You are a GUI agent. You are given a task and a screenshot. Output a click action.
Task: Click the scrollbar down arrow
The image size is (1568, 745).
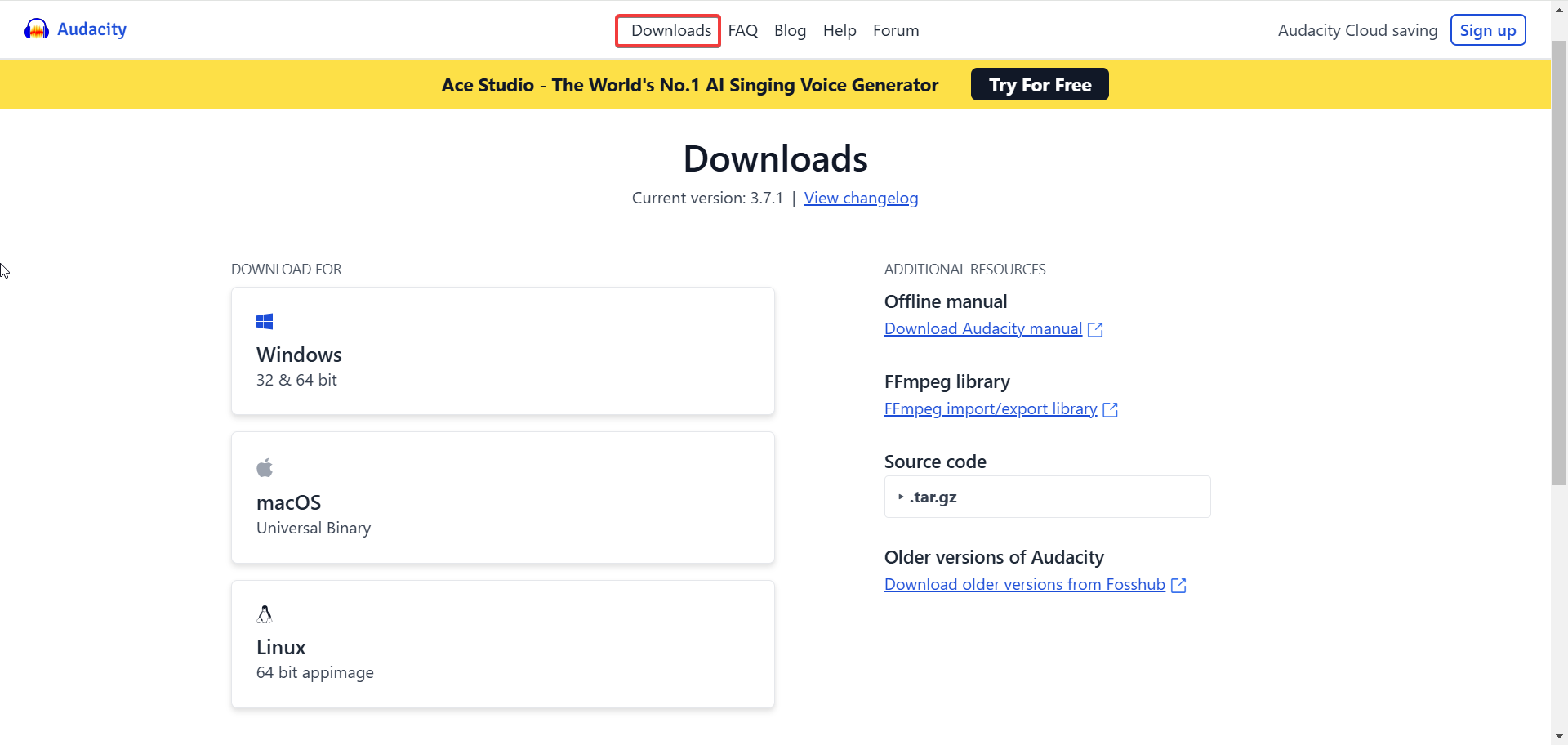point(1559,737)
